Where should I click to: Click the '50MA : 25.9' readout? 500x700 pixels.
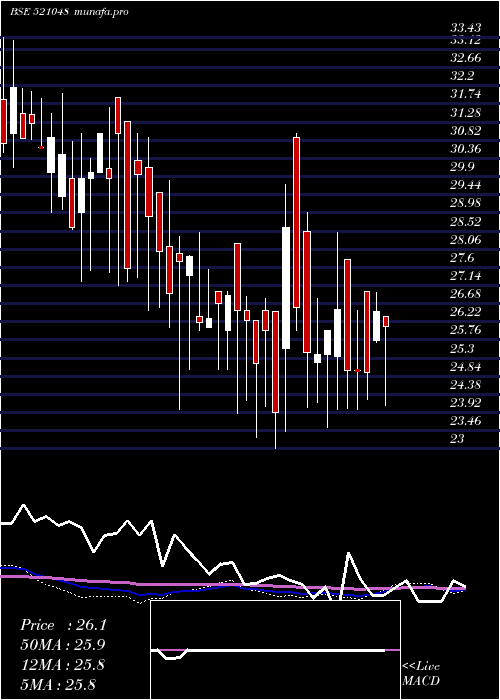(x=63, y=645)
